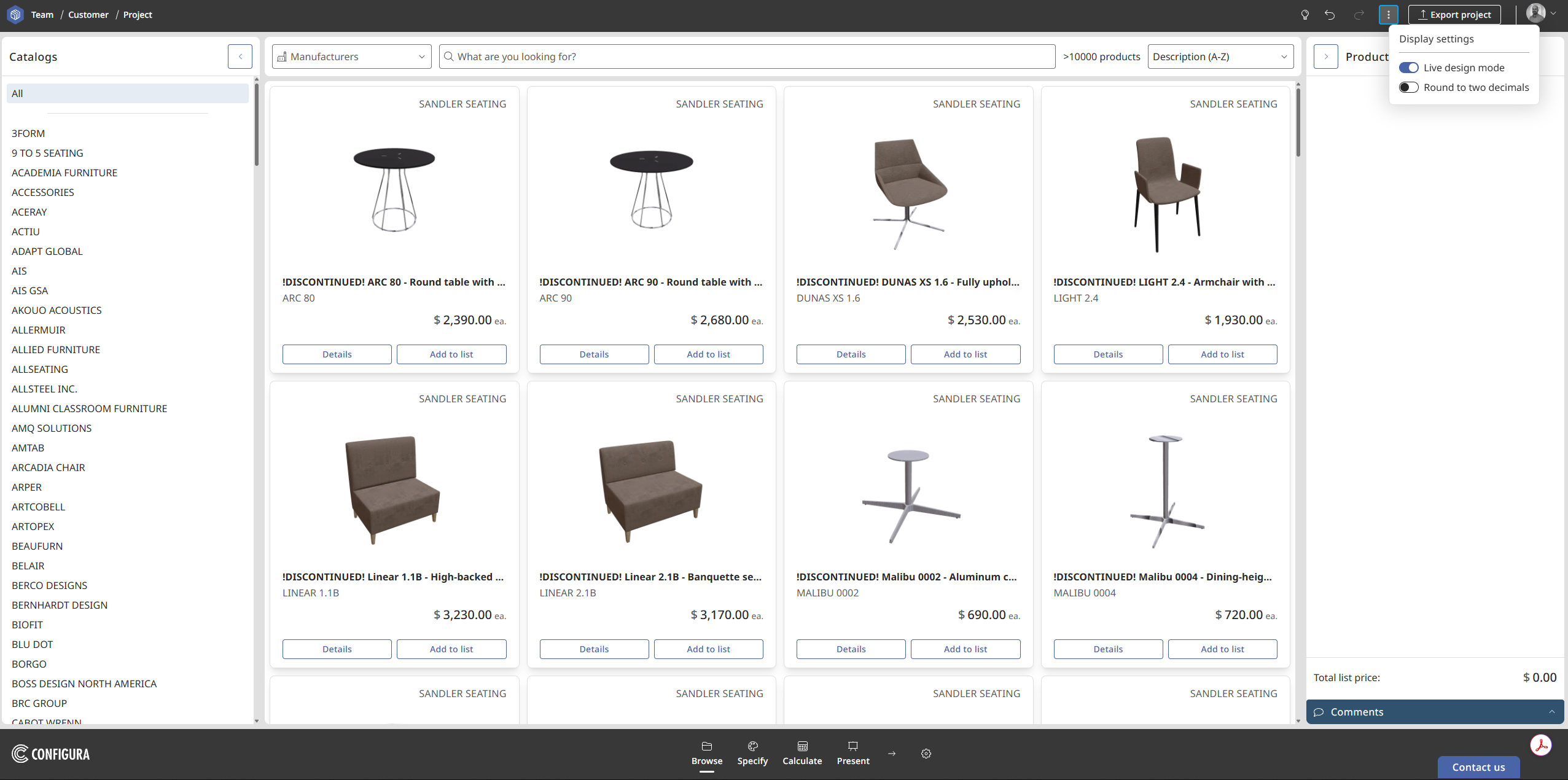The image size is (1568, 780).
Task: Select the ALLSTEEL INC. catalog
Action: [44, 389]
